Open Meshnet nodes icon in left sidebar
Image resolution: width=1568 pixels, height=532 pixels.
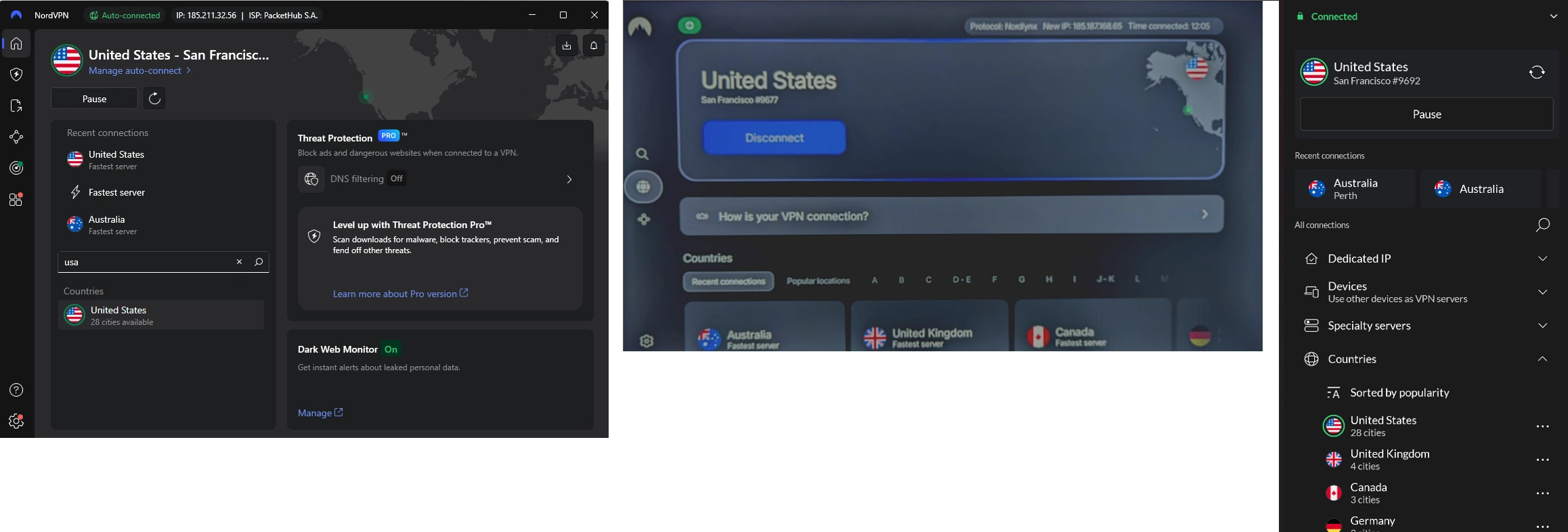pyautogui.click(x=16, y=137)
